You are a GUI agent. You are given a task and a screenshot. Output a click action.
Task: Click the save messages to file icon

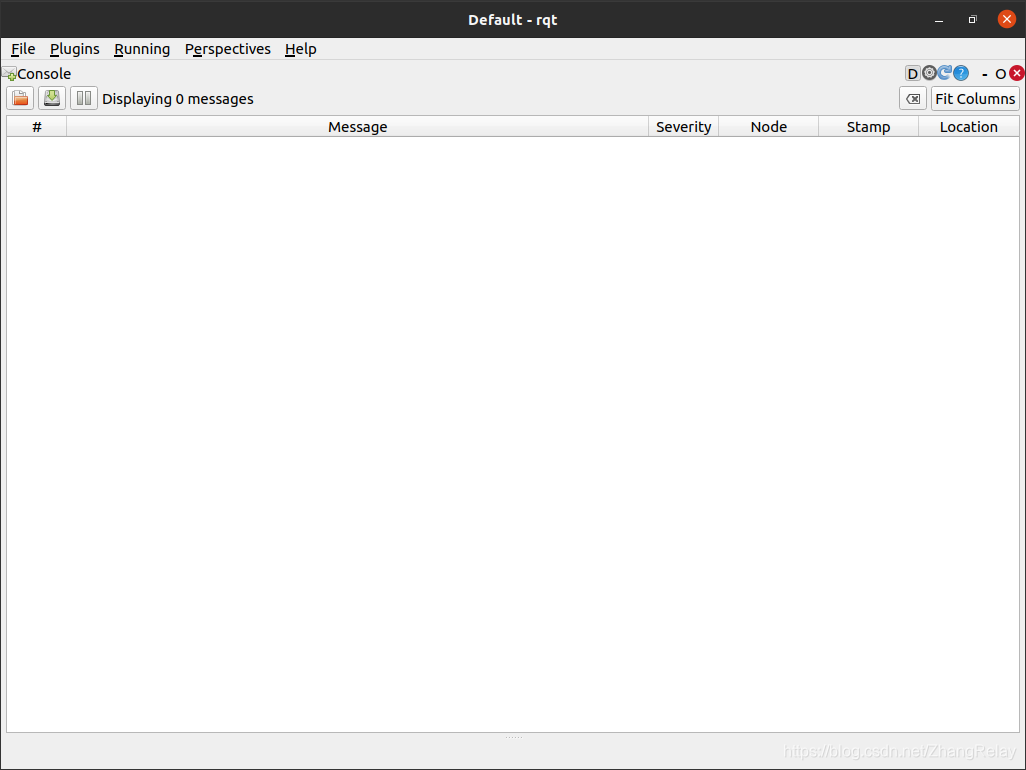[52, 99]
